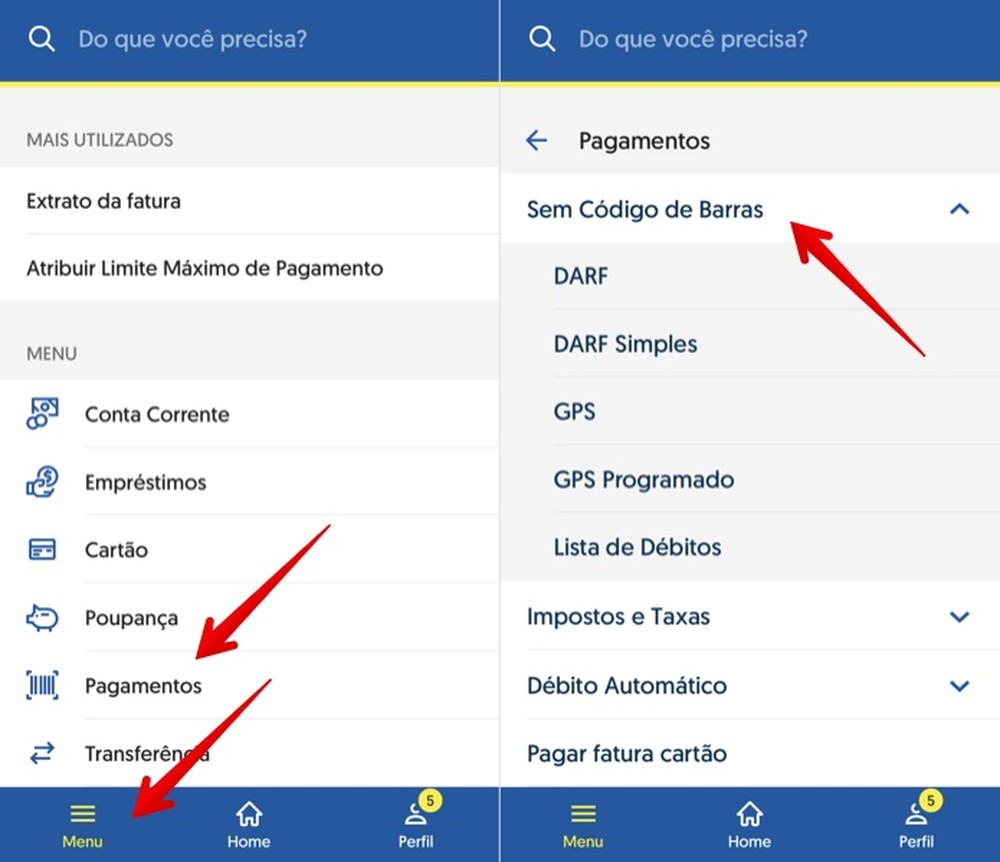Click the Cartão card icon

pos(40,550)
